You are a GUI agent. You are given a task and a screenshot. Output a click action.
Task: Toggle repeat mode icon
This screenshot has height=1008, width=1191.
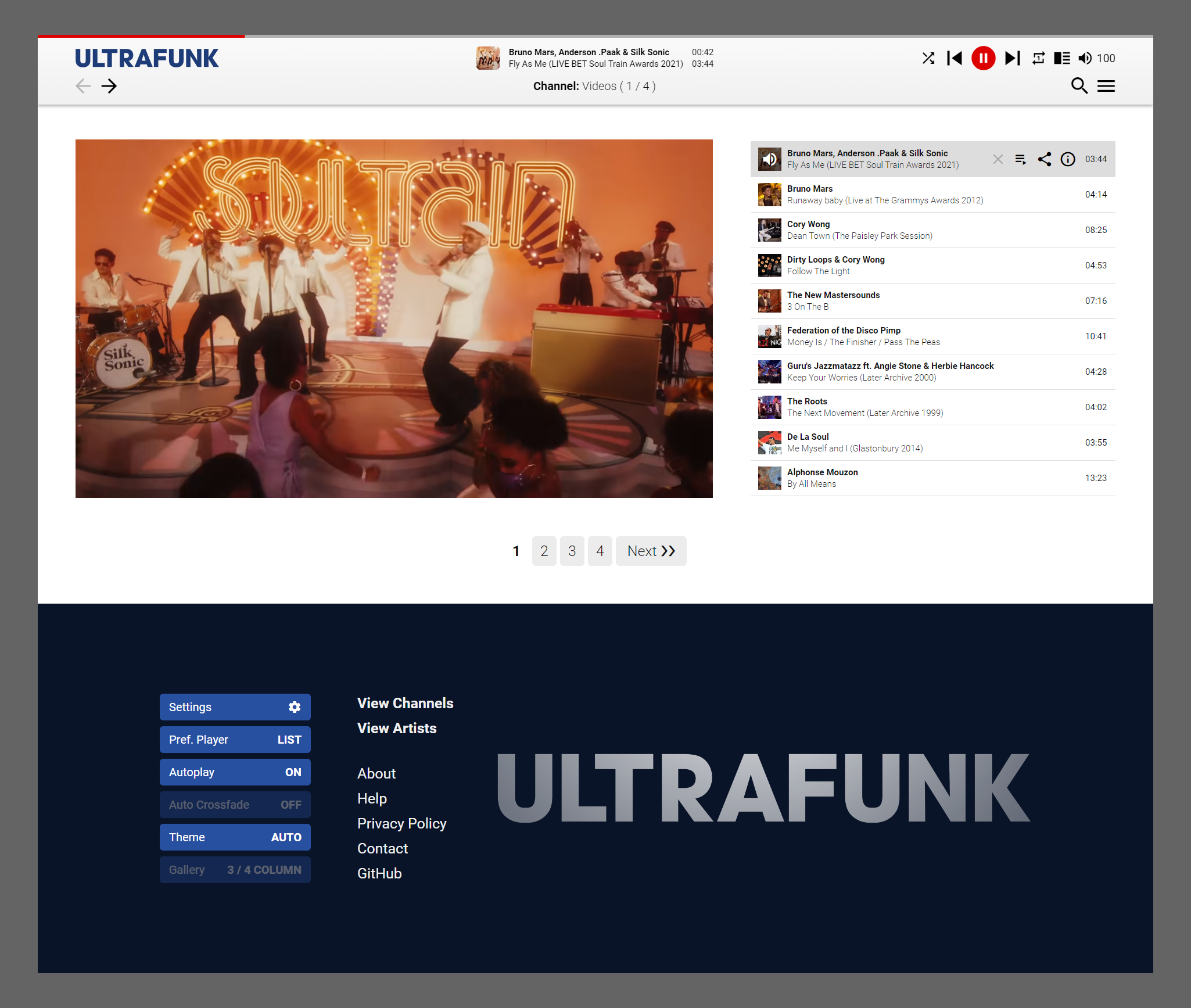coord(1039,58)
